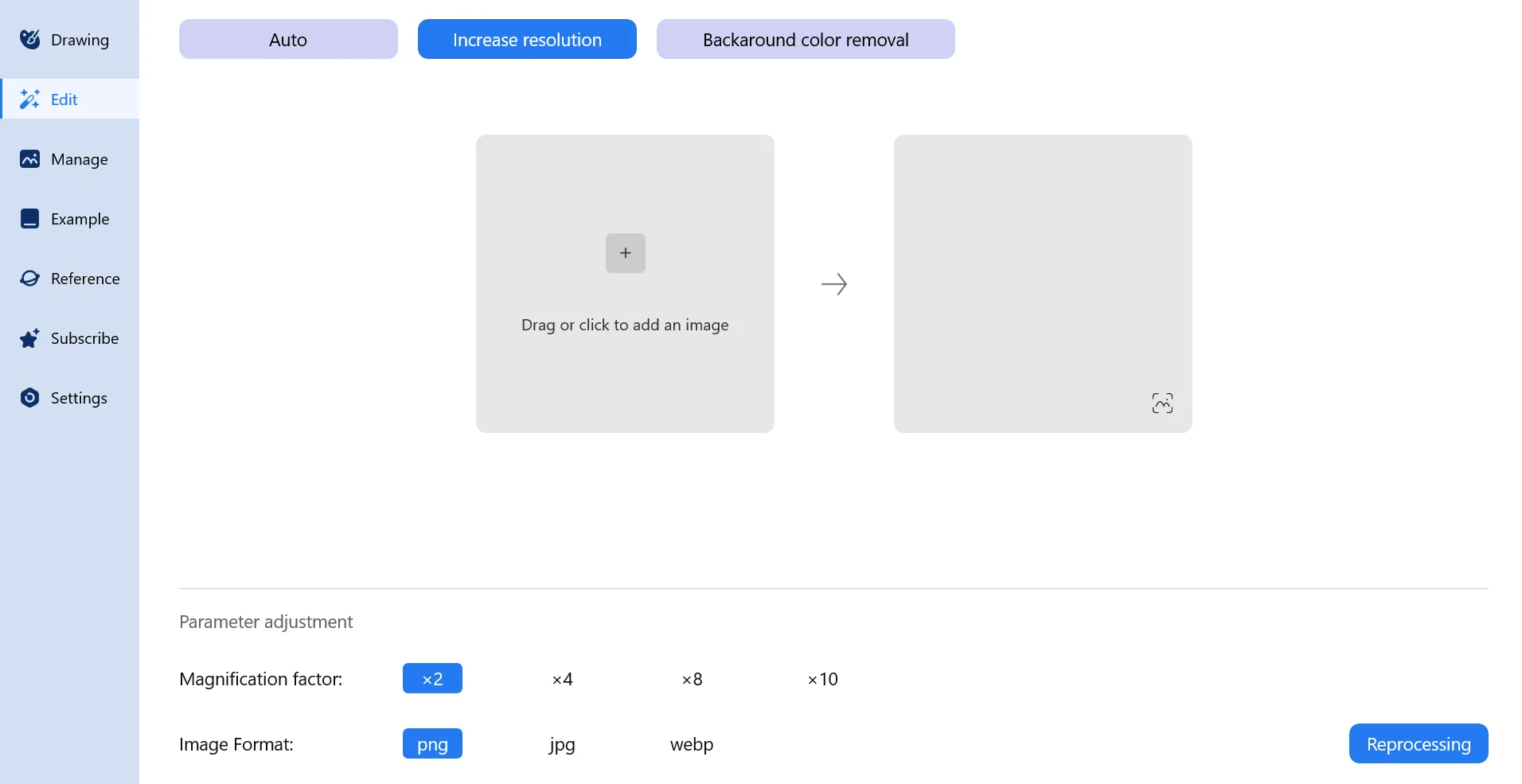Image resolution: width=1522 pixels, height=784 pixels.
Task: Click the Edit magic wand icon
Action: [29, 99]
